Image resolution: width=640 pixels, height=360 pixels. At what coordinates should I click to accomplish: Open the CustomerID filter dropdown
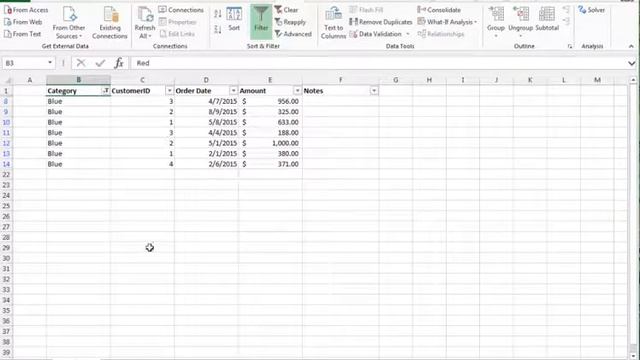coord(169,91)
